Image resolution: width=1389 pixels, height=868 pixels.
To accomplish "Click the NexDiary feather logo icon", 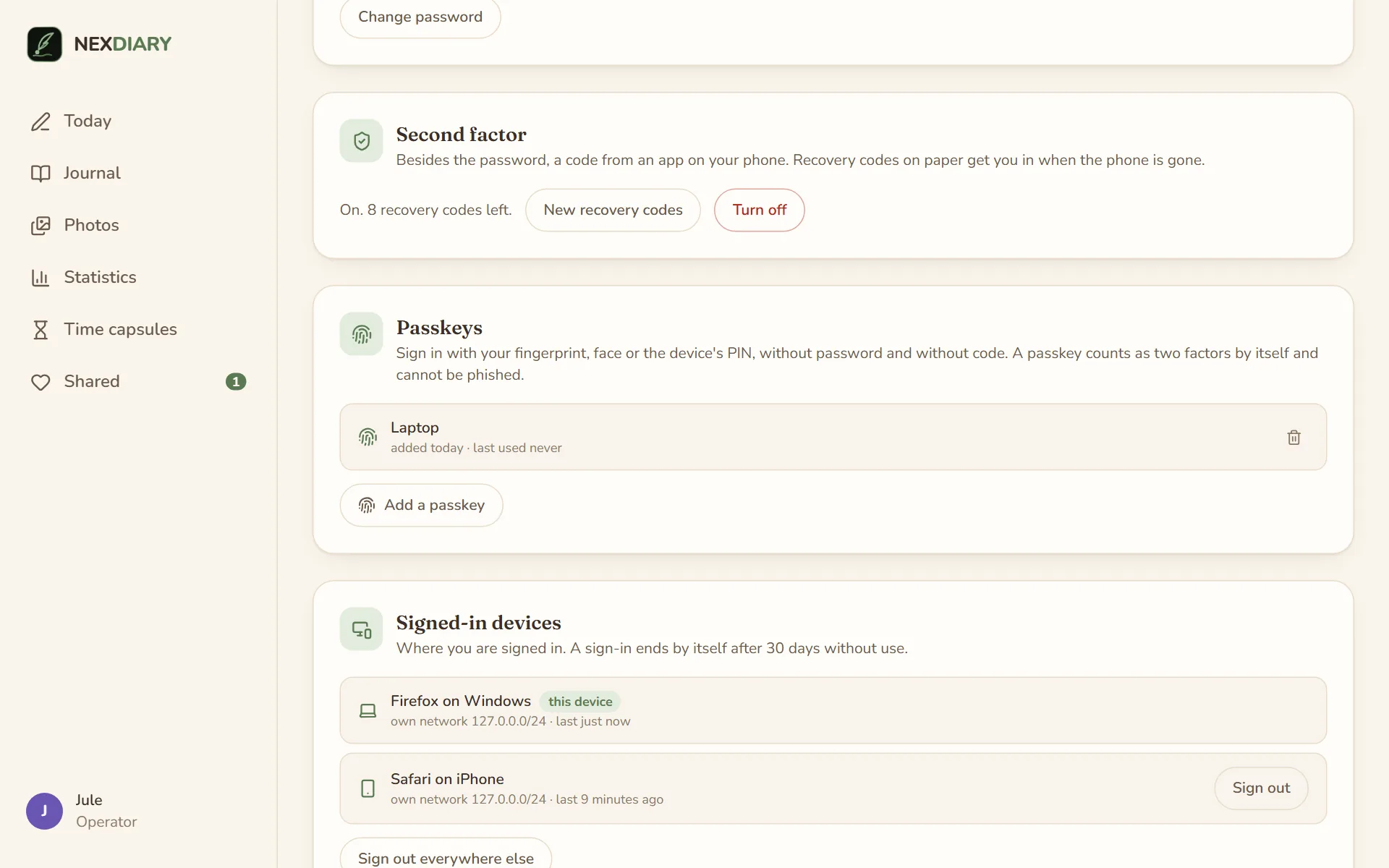I will tap(44, 44).
